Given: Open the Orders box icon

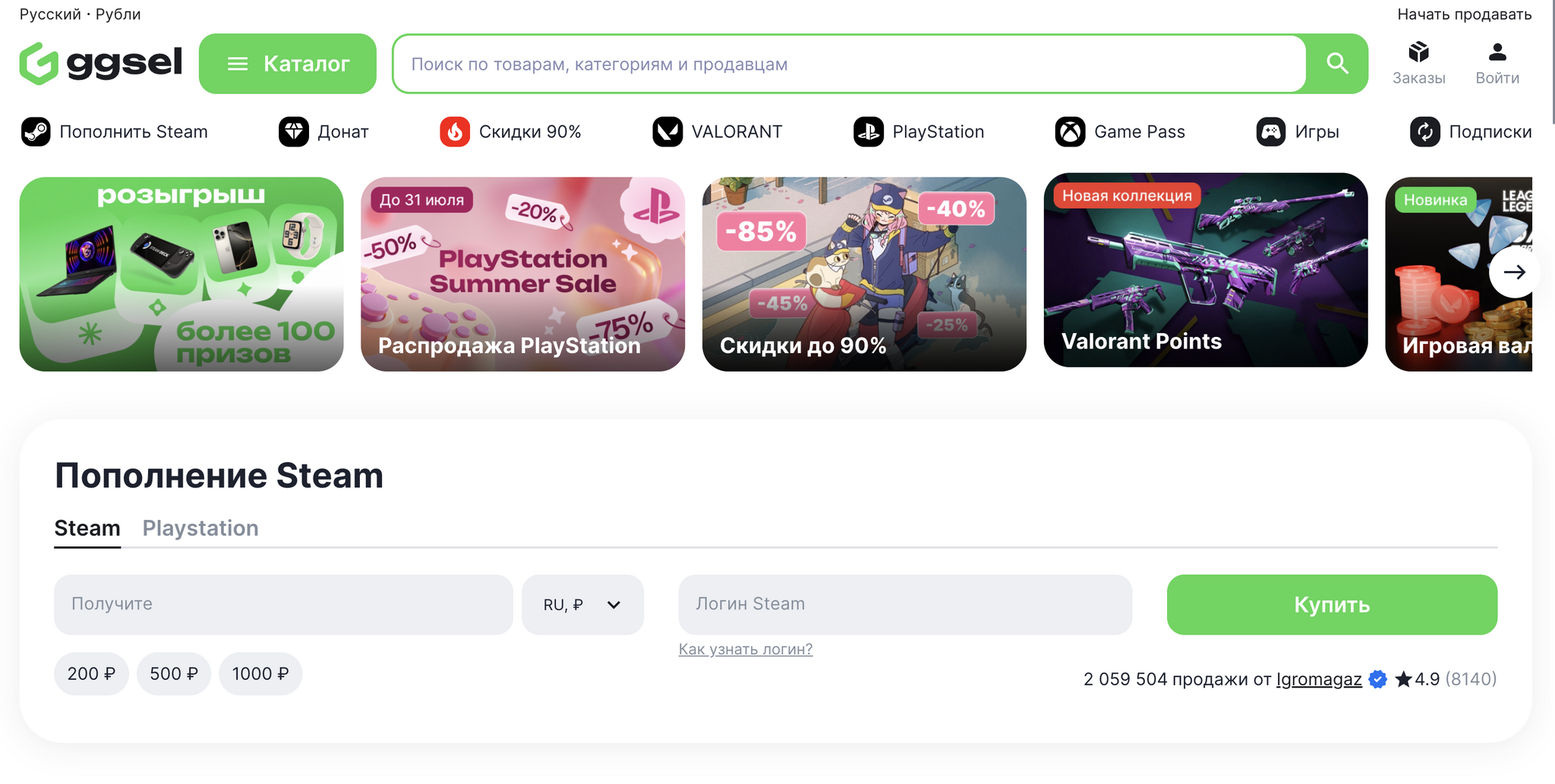Looking at the screenshot, I should (1418, 52).
